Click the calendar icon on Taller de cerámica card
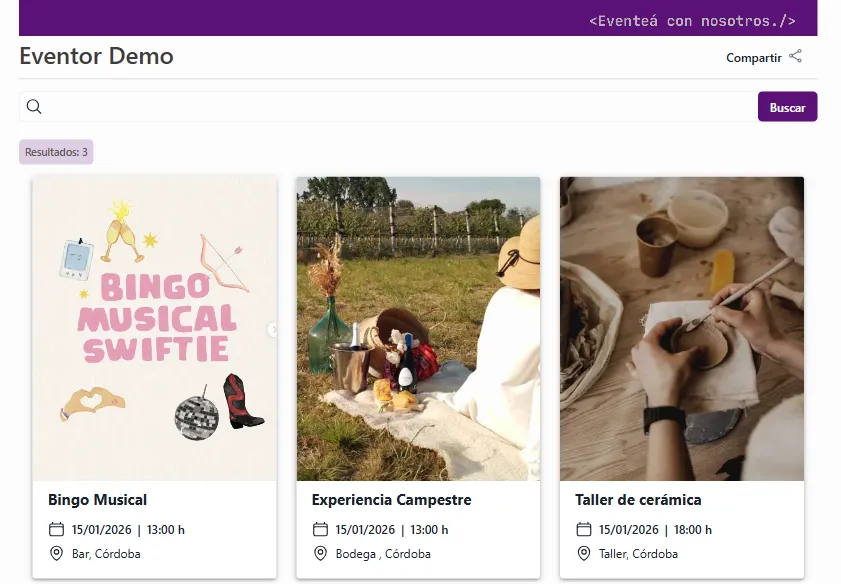This screenshot has height=584, width=841. click(x=584, y=529)
